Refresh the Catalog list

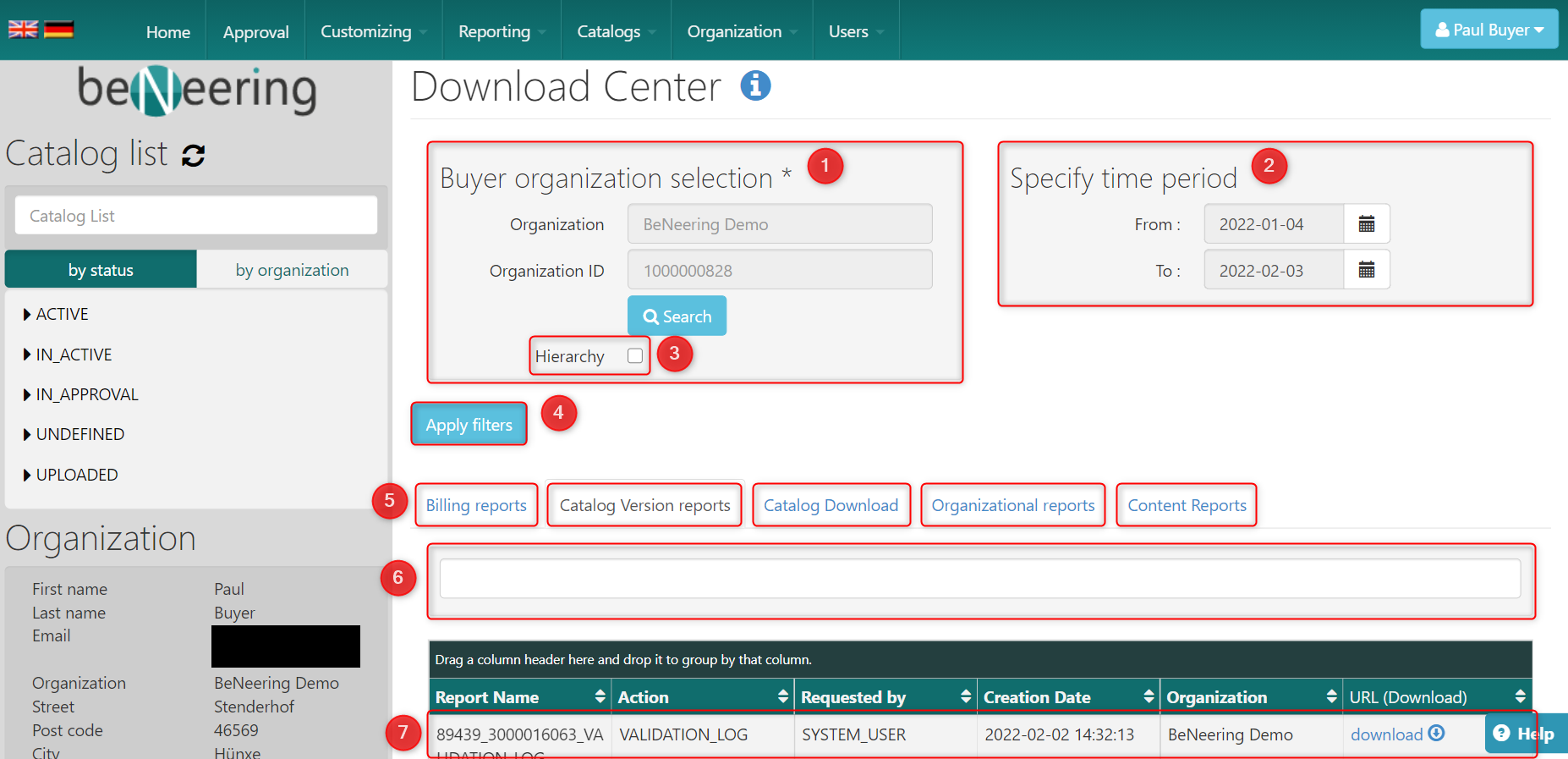pyautogui.click(x=194, y=156)
